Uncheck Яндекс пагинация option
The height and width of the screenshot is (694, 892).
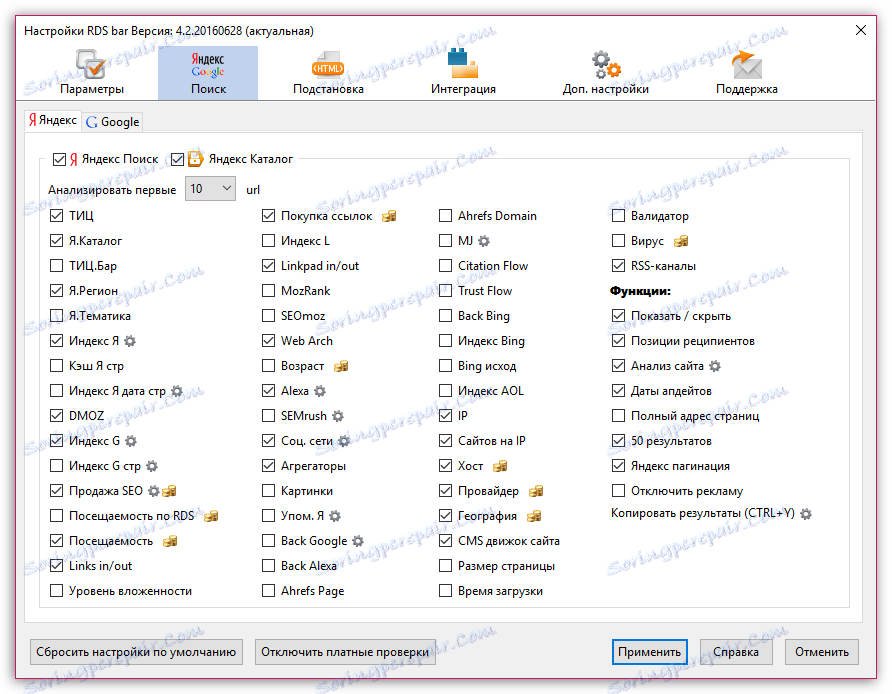coord(618,466)
